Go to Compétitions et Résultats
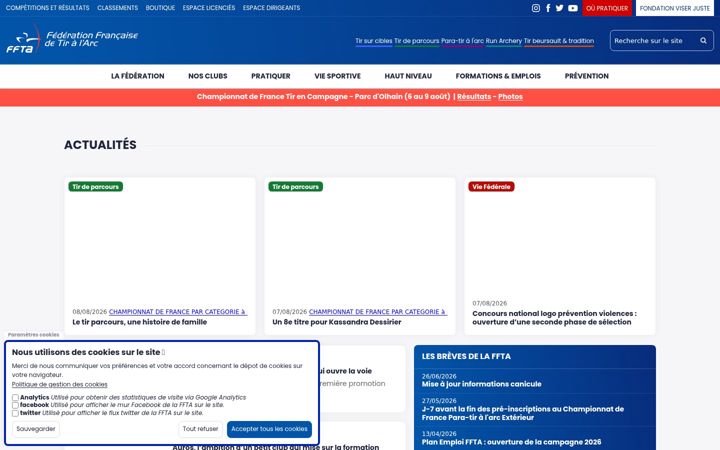 pos(47,8)
